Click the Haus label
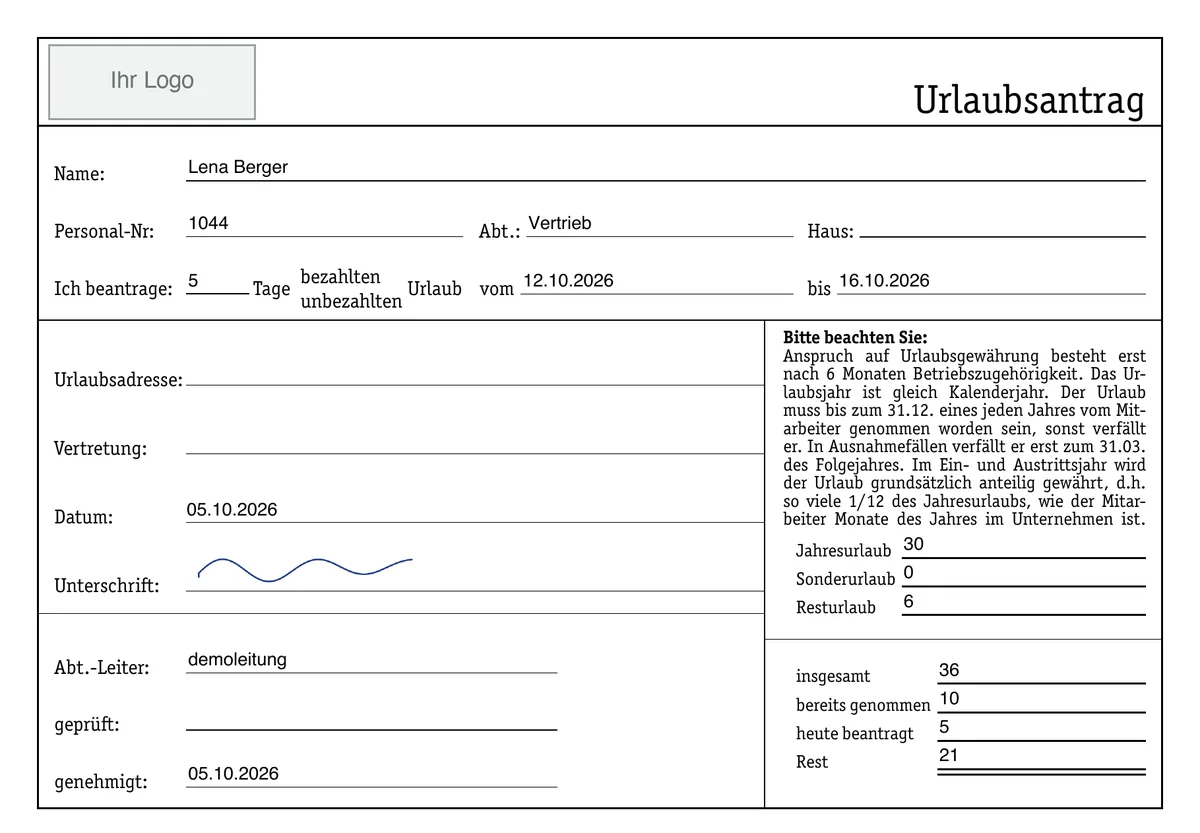 pyautogui.click(x=831, y=232)
